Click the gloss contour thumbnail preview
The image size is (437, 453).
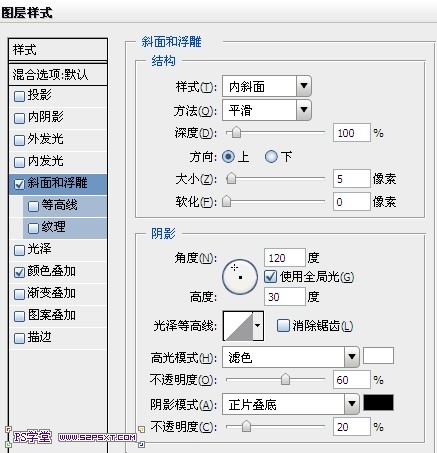[238, 326]
